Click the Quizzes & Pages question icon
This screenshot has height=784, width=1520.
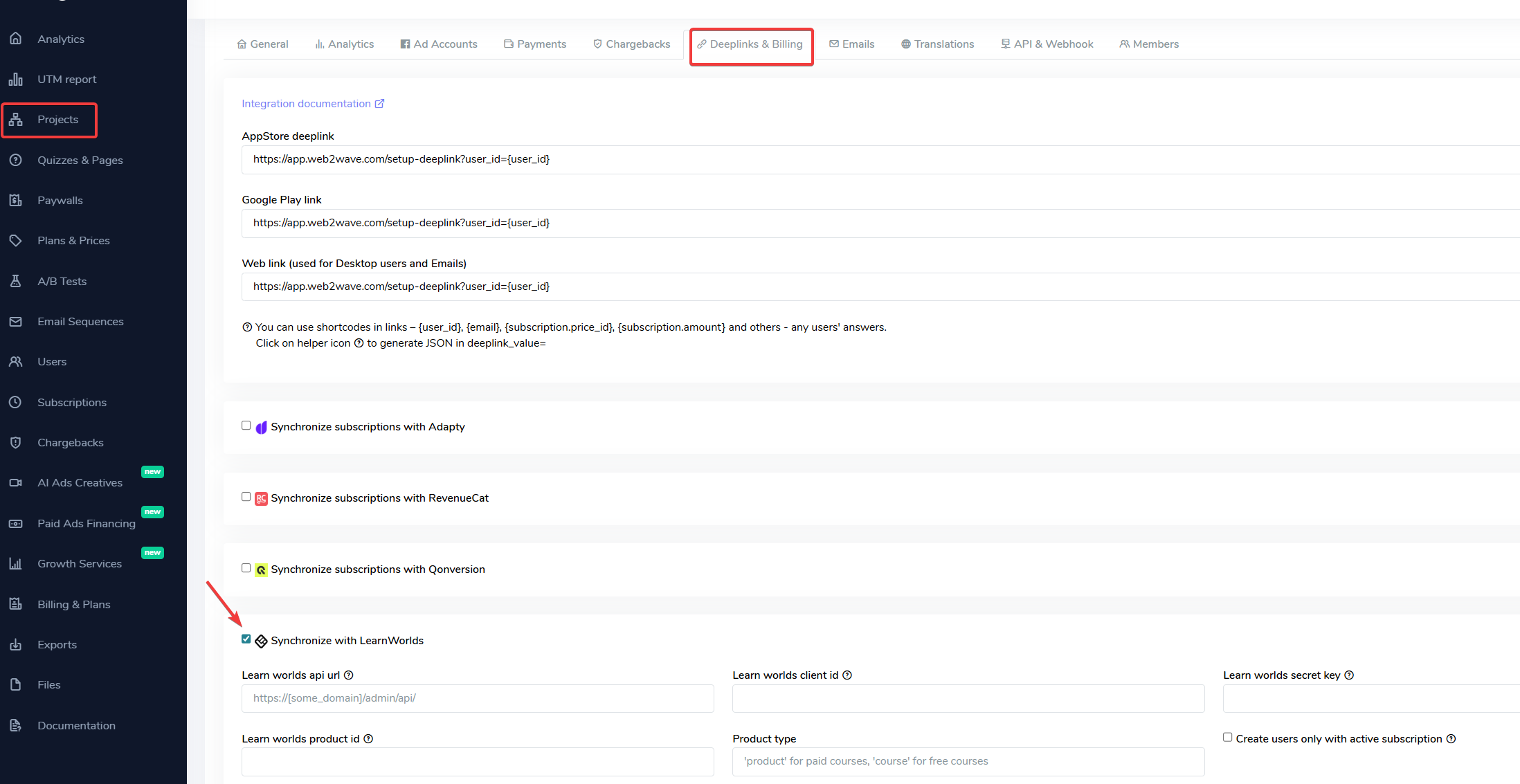[16, 160]
